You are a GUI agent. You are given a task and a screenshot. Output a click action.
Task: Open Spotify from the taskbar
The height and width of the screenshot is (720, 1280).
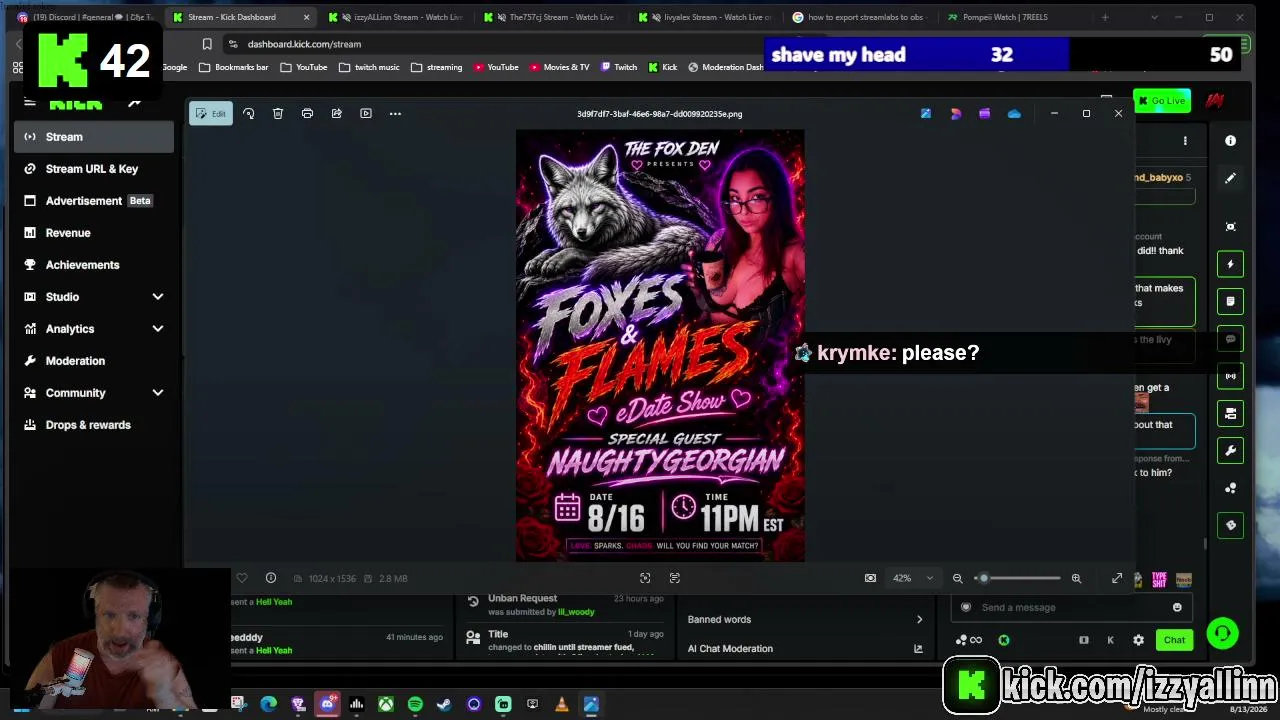pyautogui.click(x=415, y=704)
